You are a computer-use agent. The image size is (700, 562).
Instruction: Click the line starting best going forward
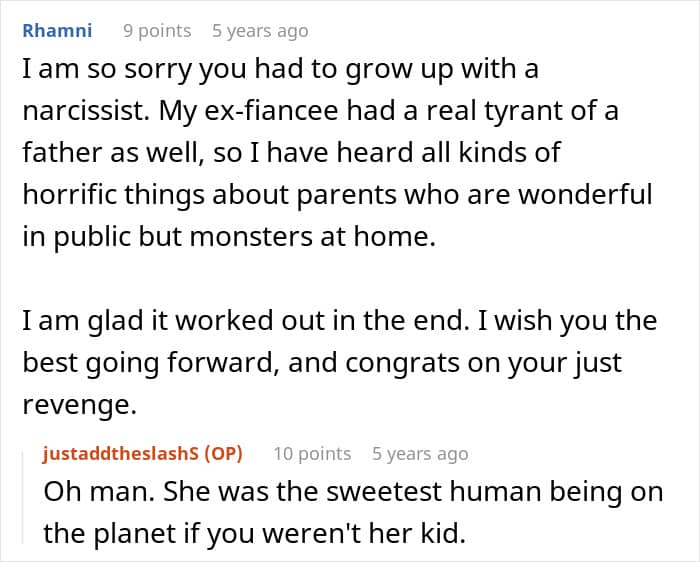click(x=322, y=363)
